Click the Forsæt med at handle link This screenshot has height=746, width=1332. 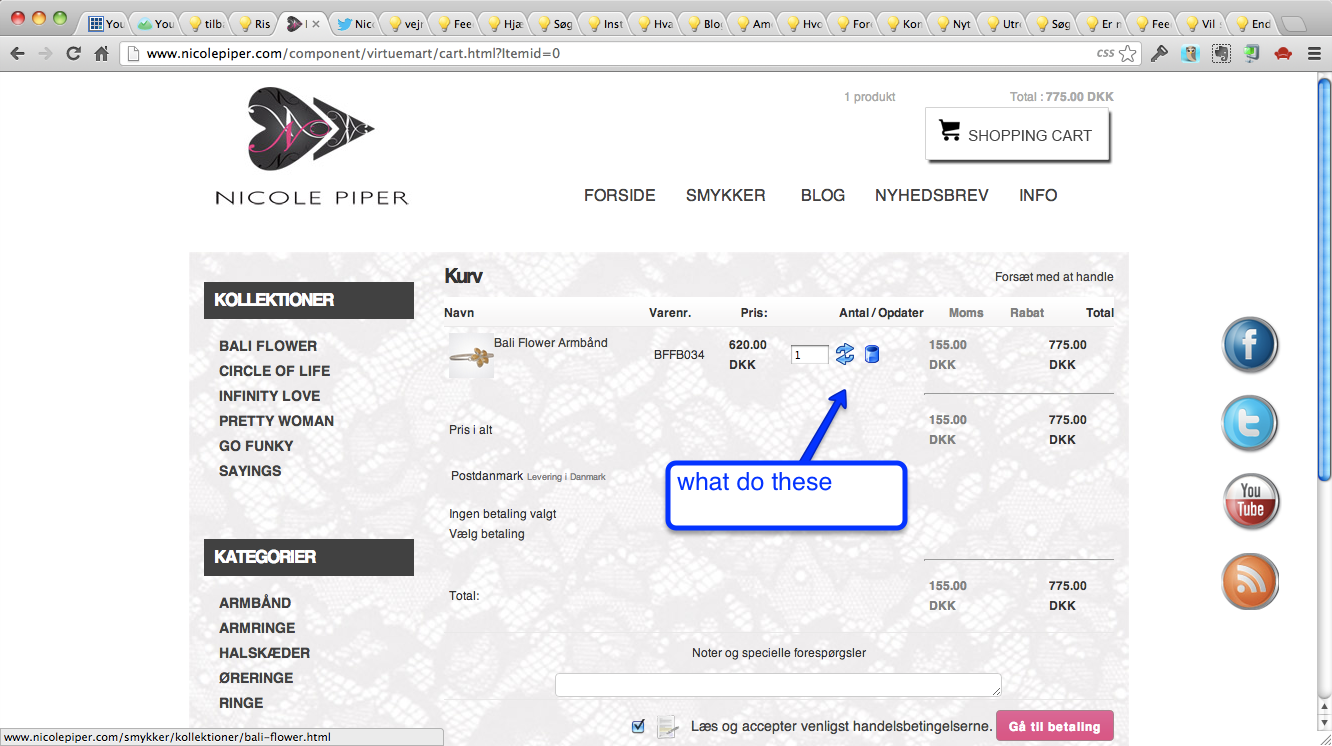pos(1053,277)
